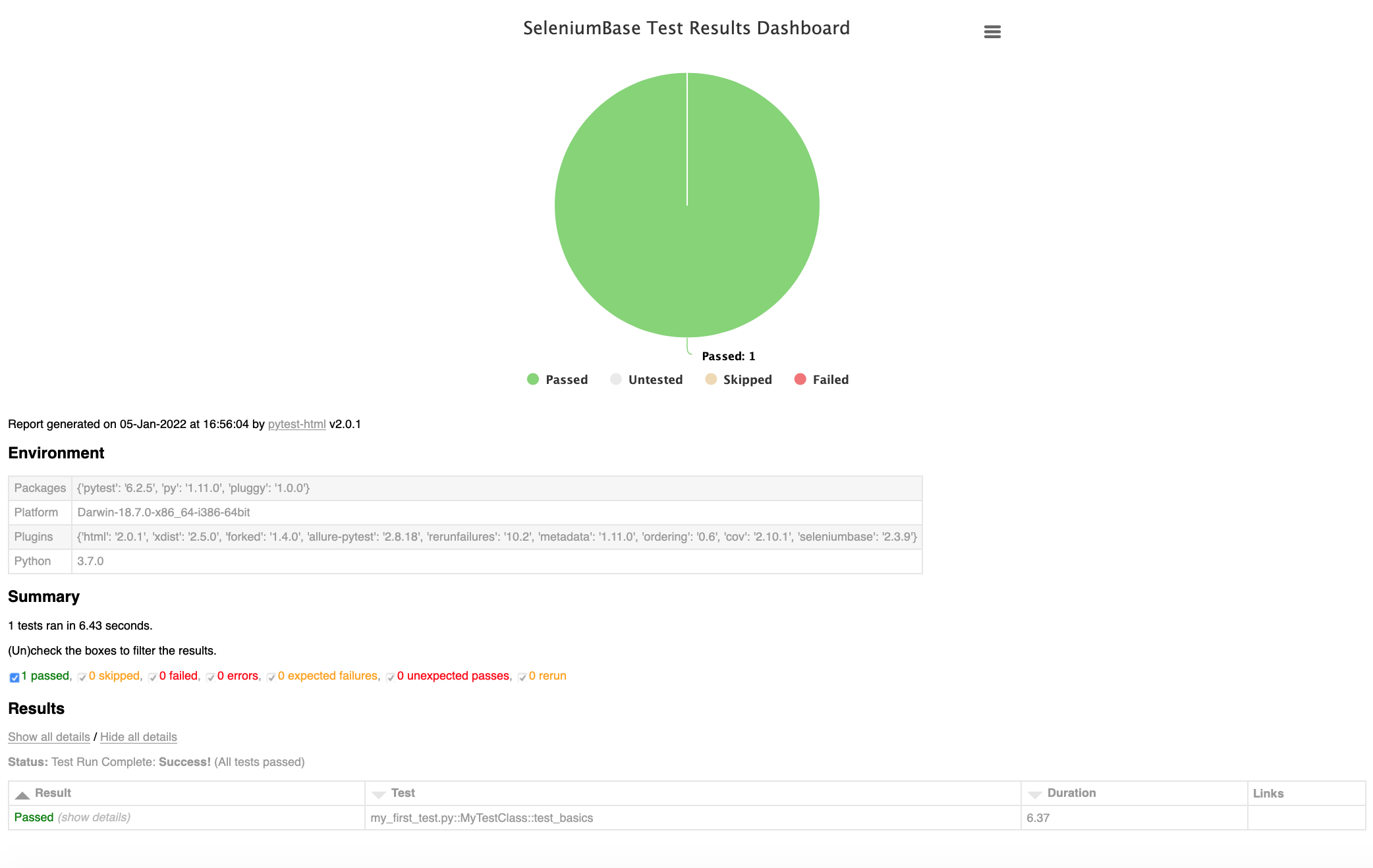Click the Untested legend marker

616,379
